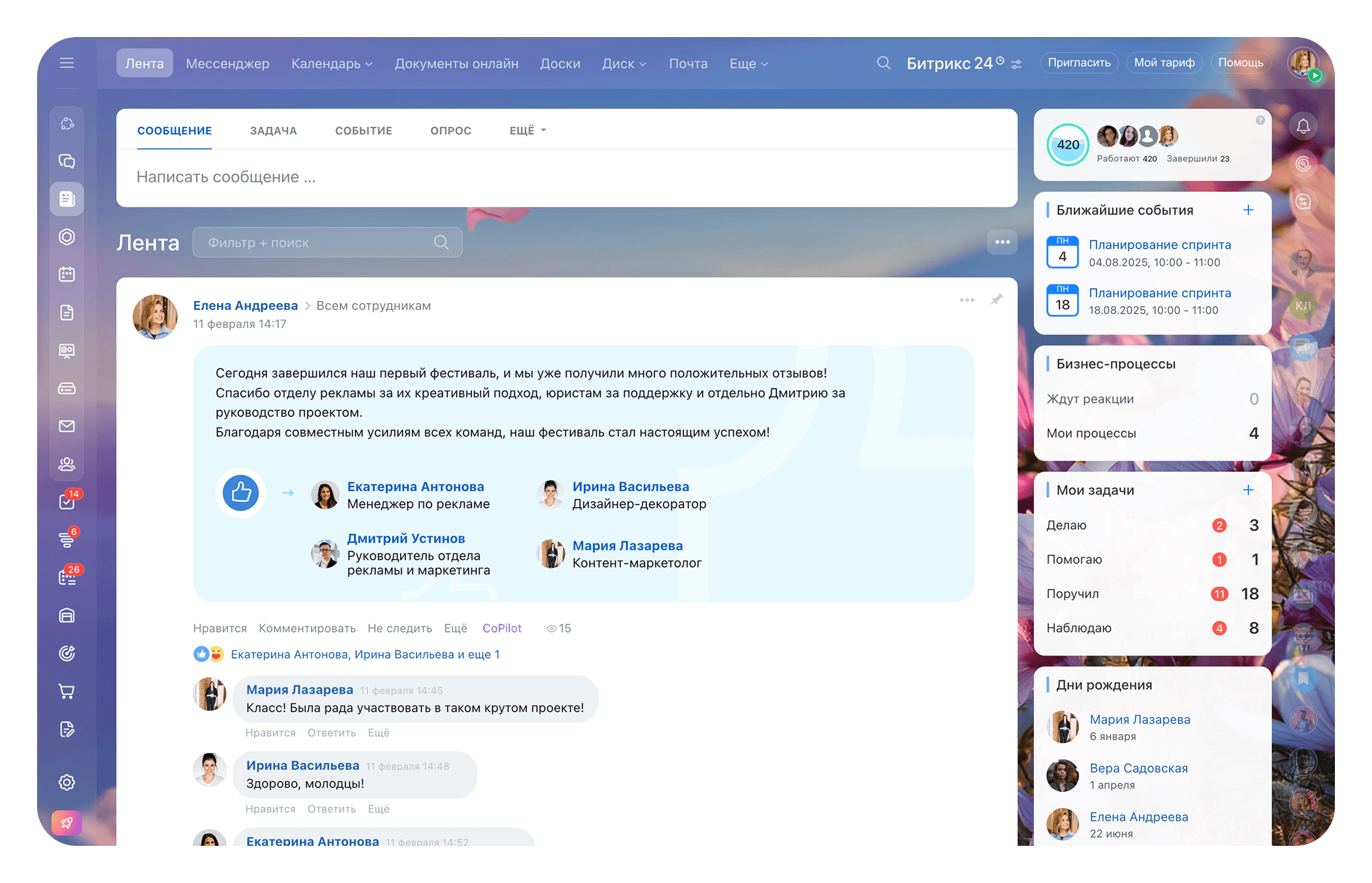The image size is (1372, 883).
Task: Open Мессенджер in top navigation
Action: (227, 64)
